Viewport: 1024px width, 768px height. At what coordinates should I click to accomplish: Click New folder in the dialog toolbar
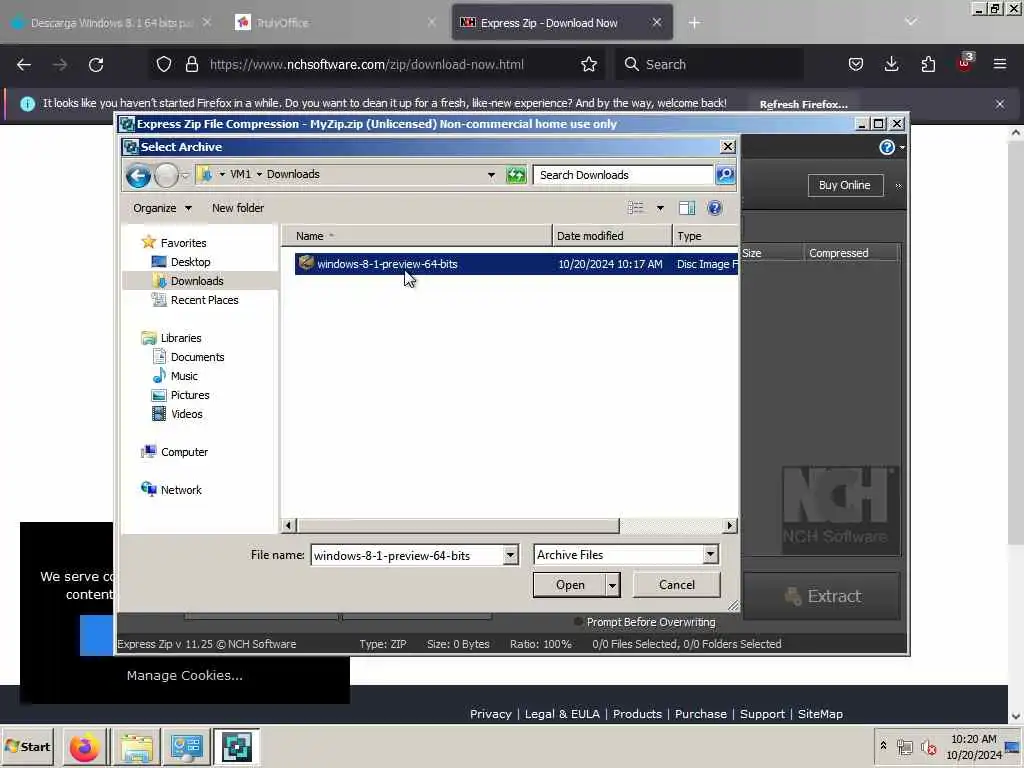(238, 208)
